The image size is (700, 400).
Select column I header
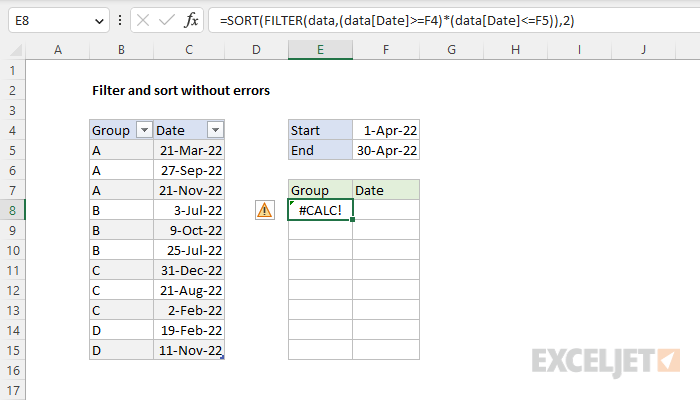coord(579,50)
